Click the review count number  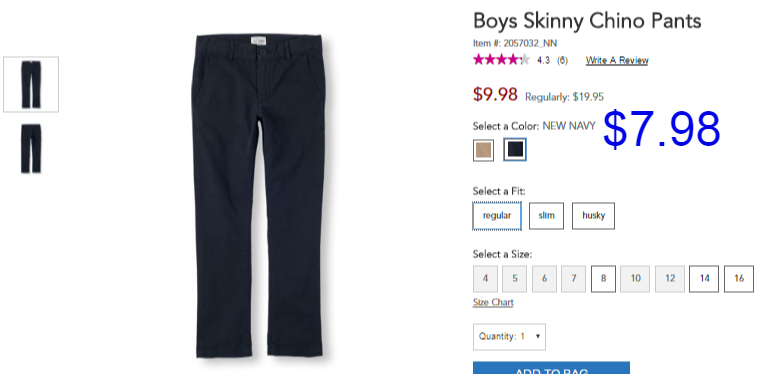coord(562,61)
